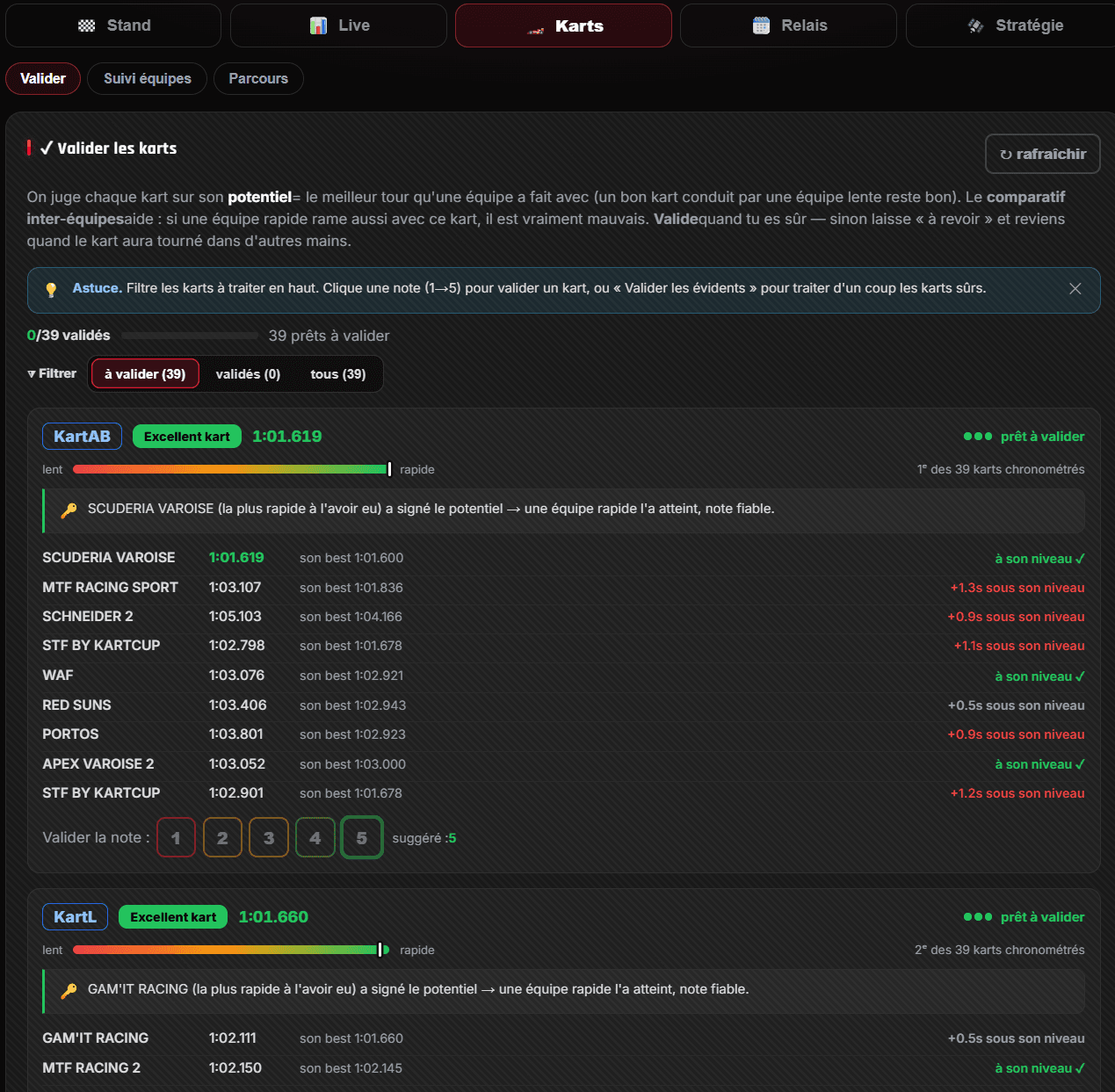
Task: Click the rafraîchir button
Action: [x=1043, y=154]
